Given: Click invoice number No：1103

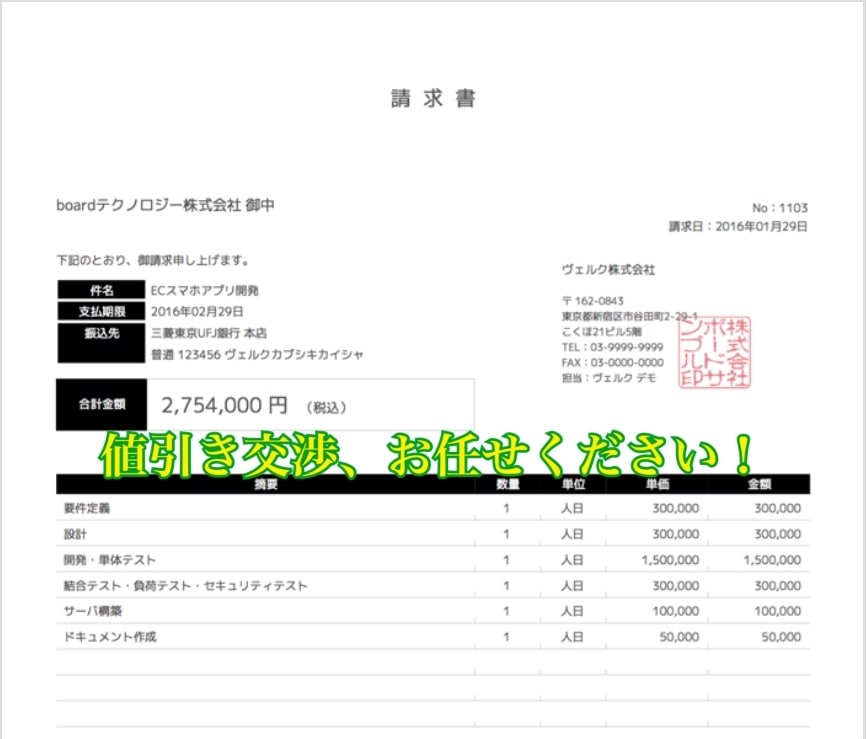Looking at the screenshot, I should tap(780, 208).
